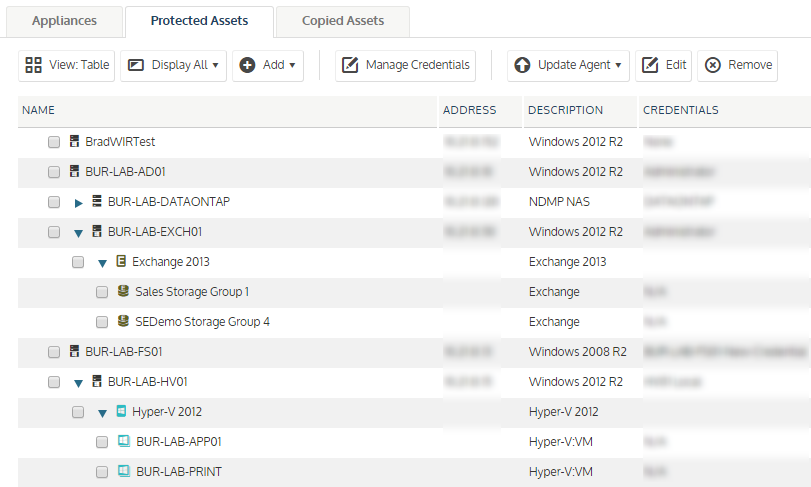Viewport: 811px width, 487px height.
Task: Tick the BUR-LAB-EXCH01 checkbox
Action: (54, 232)
